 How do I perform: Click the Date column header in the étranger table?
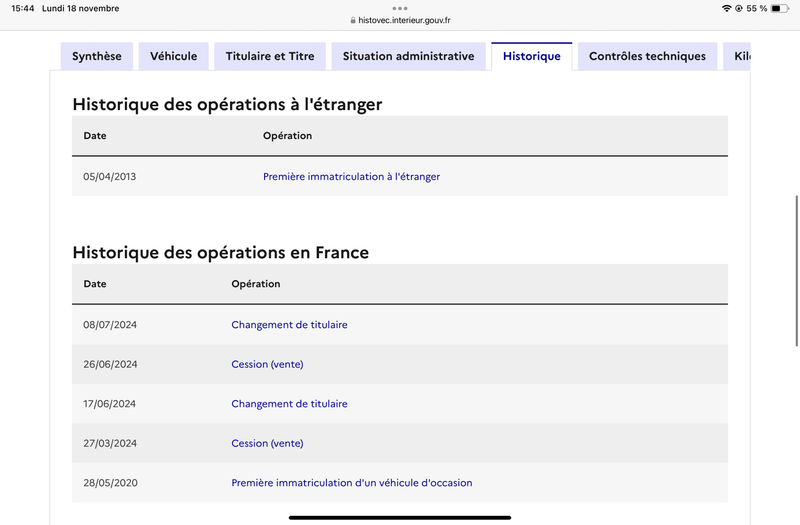[95, 136]
